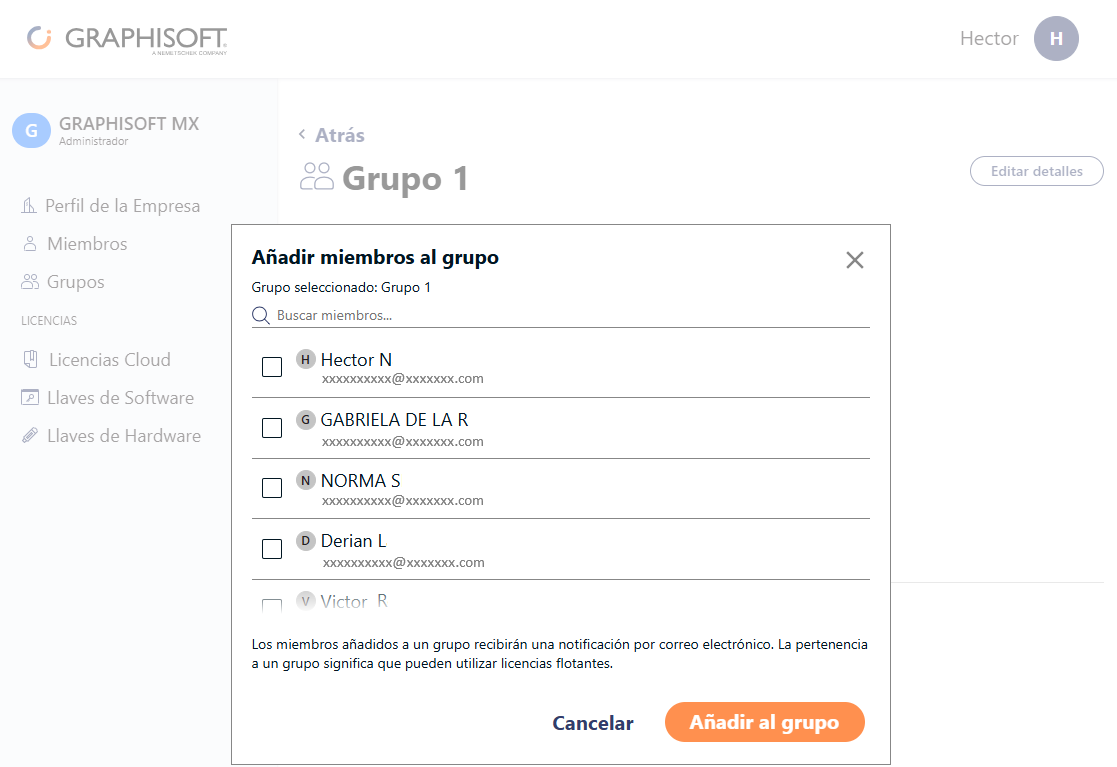This screenshot has width=1117, height=767.
Task: Open Hector's user avatar menu
Action: [1056, 38]
